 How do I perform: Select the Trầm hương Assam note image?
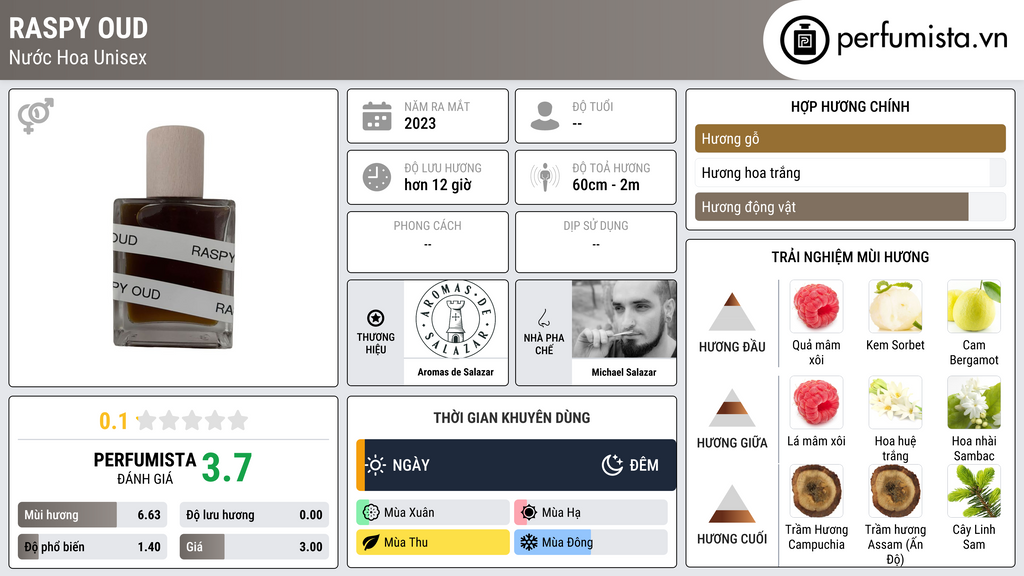click(x=895, y=491)
